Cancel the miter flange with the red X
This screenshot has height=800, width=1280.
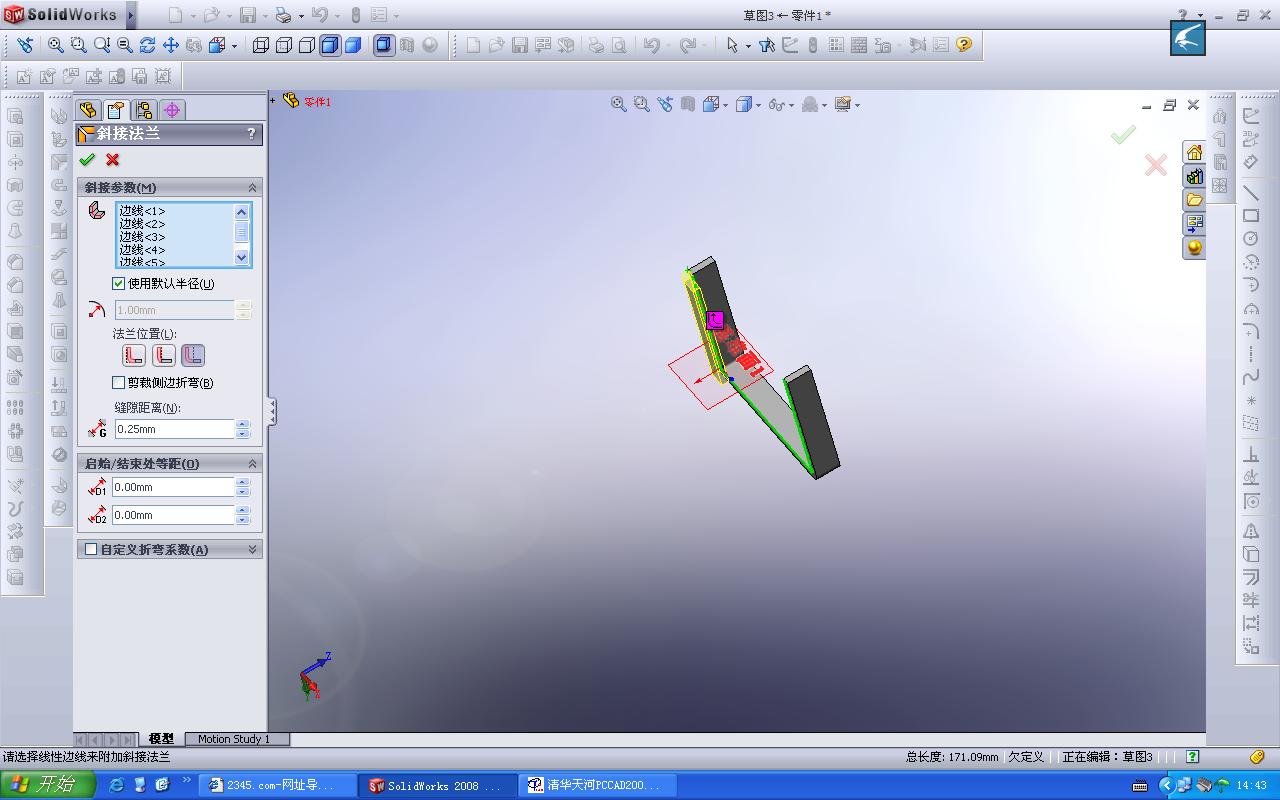click(112, 160)
